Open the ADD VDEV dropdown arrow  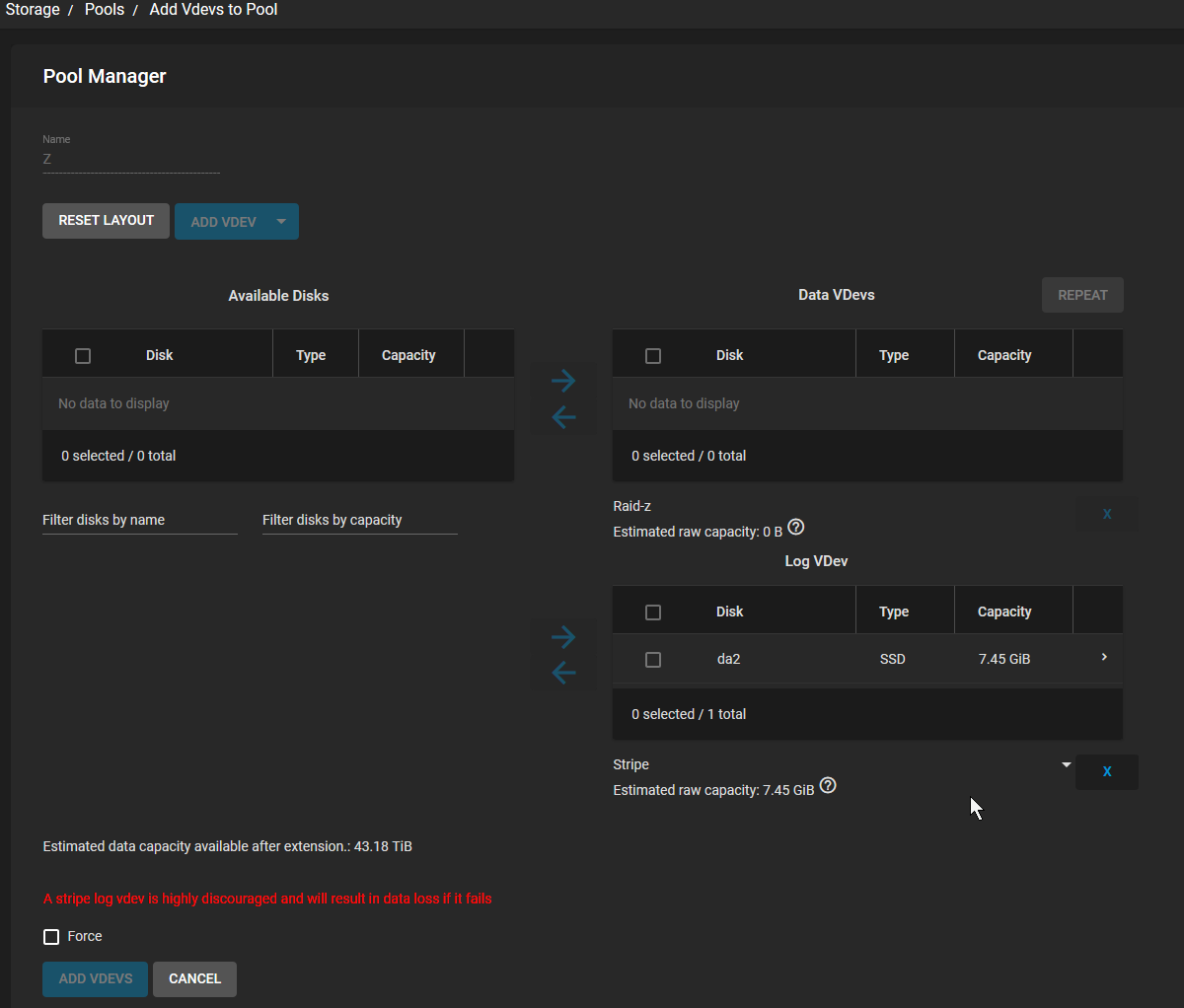(281, 221)
